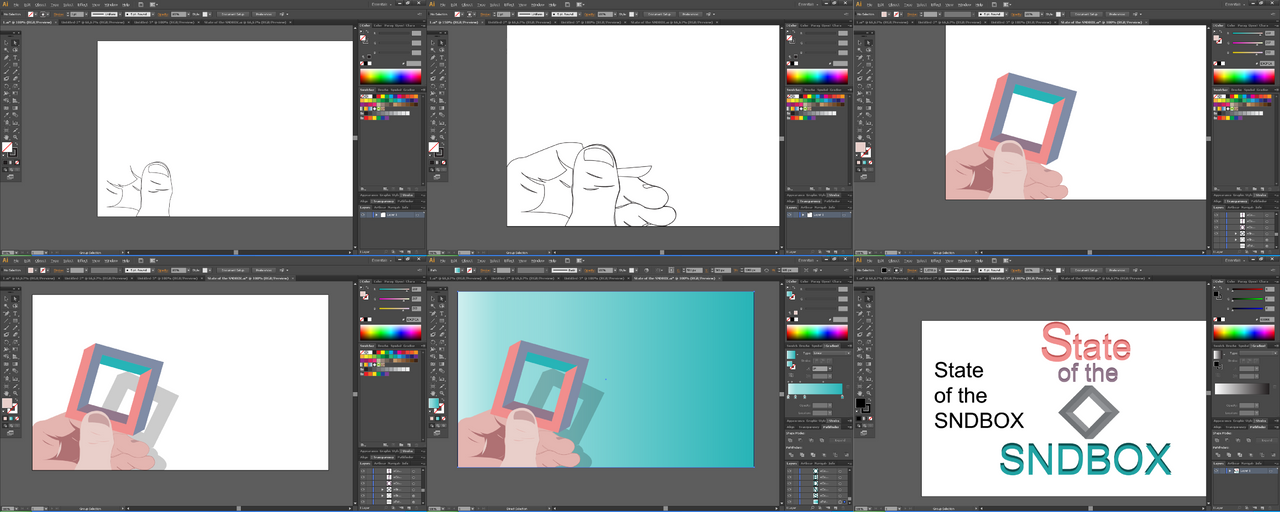Choose the Rotate tool in cube-without-shadow window
The height and width of the screenshot is (512, 1280).
859,86
